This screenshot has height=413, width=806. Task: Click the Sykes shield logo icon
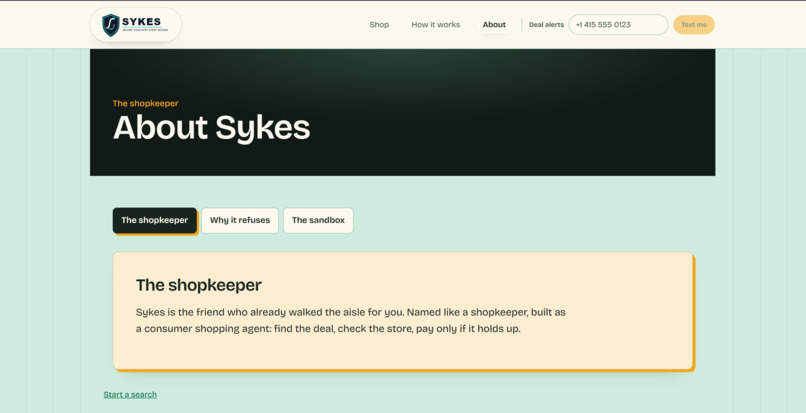click(111, 25)
